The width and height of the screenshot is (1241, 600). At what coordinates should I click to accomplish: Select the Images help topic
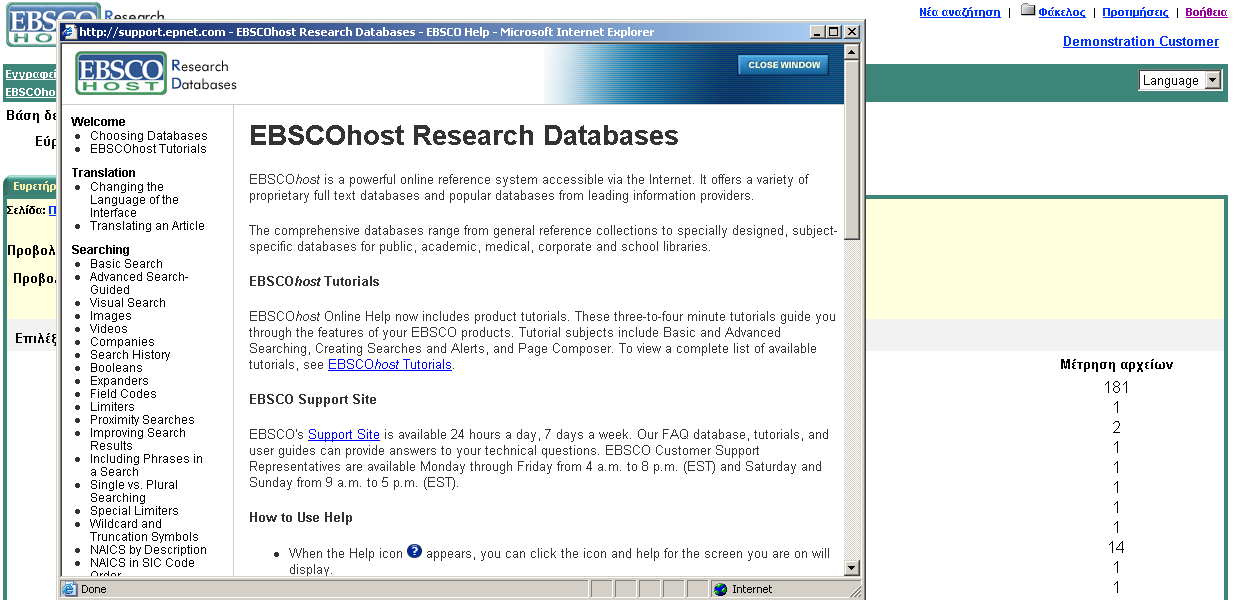coord(110,316)
